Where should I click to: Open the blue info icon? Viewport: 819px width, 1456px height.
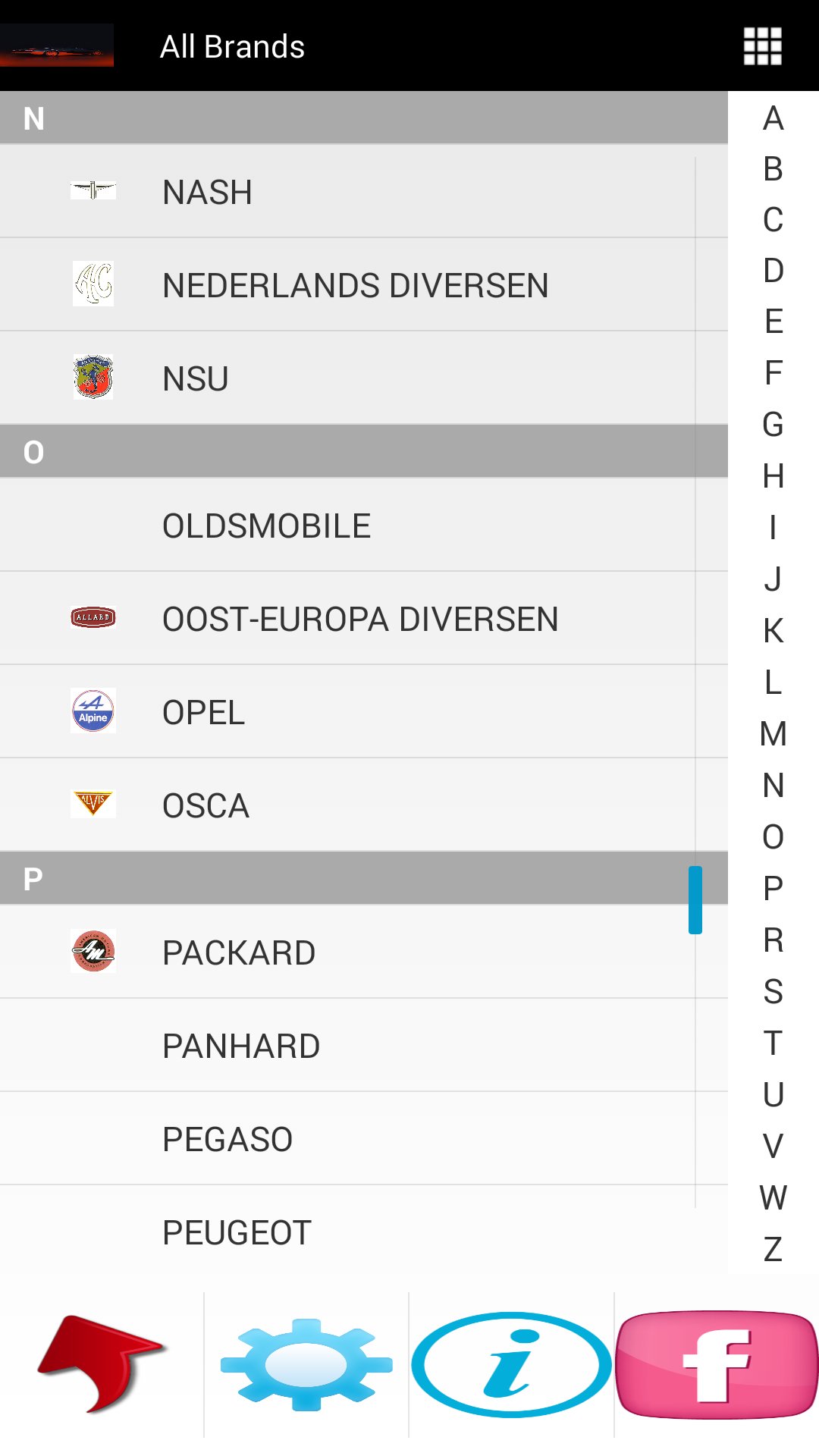[511, 1364]
